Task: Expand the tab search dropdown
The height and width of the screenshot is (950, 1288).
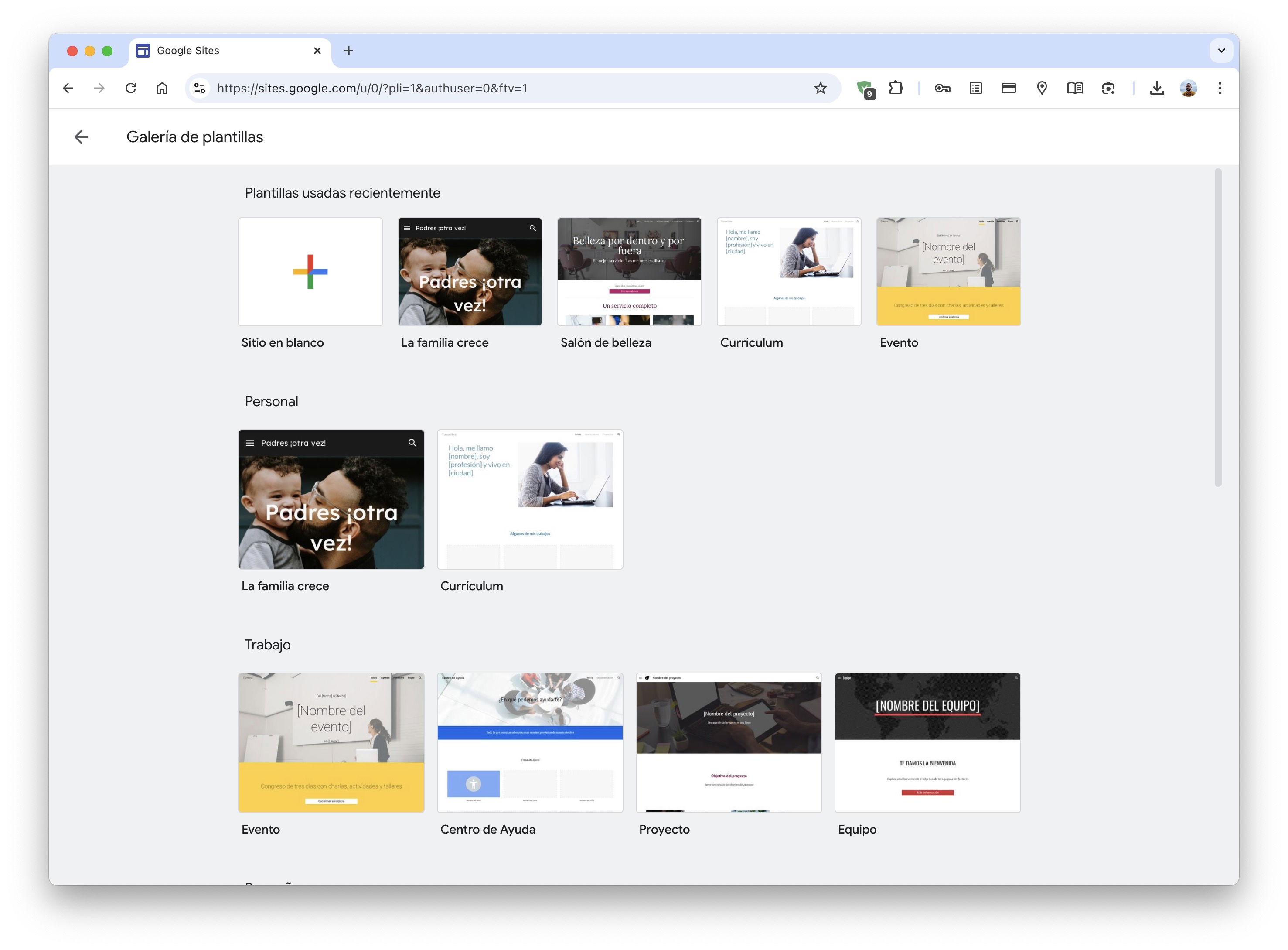Action: click(1221, 51)
